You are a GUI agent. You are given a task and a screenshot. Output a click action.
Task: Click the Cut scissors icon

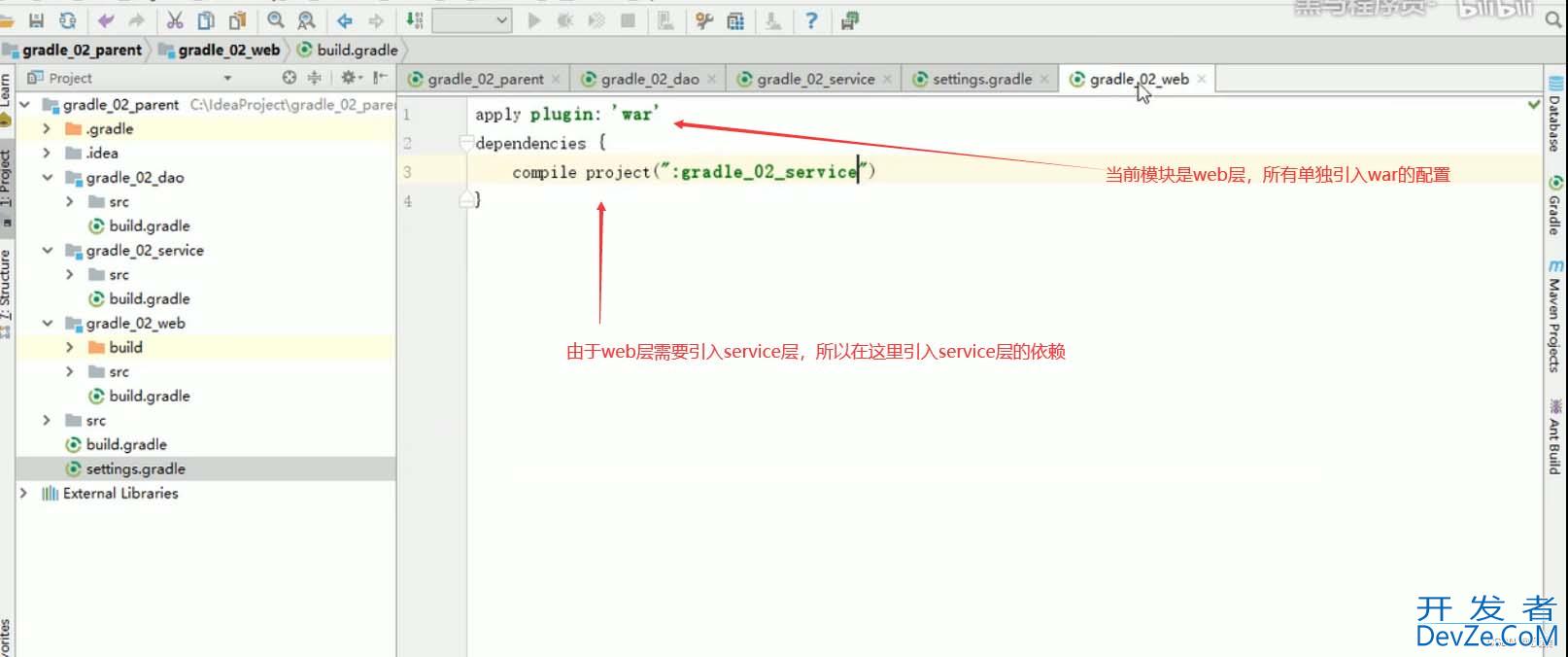pyautogui.click(x=175, y=20)
